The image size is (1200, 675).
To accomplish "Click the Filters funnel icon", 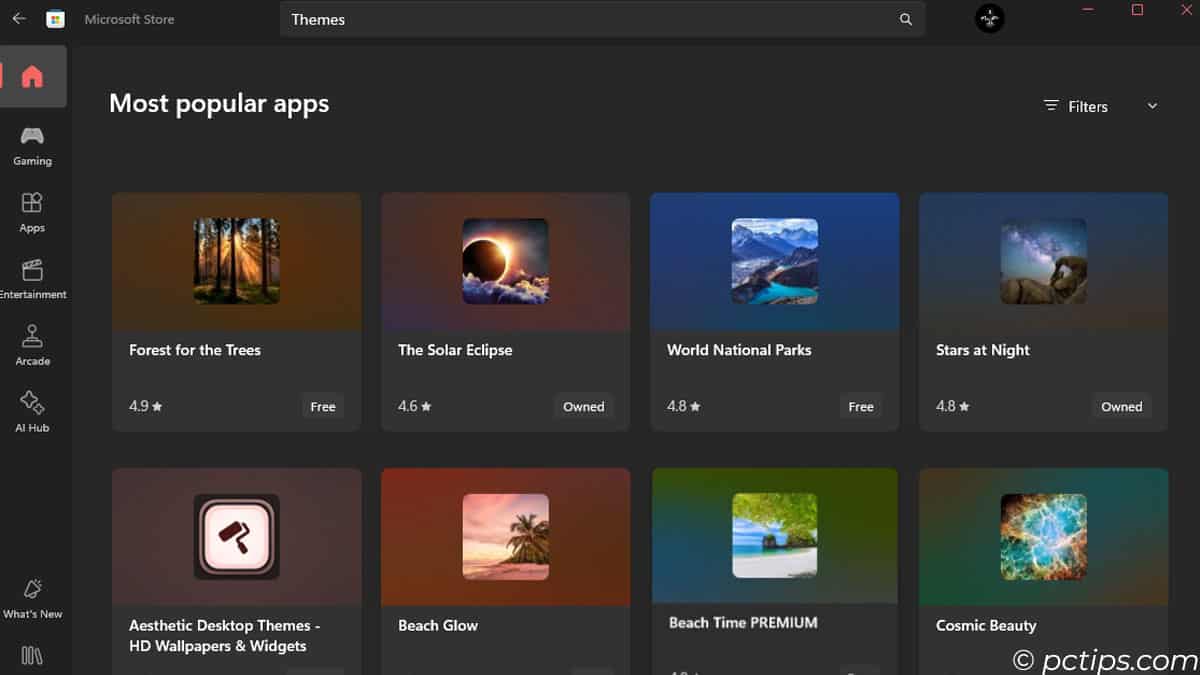I will tap(1050, 106).
